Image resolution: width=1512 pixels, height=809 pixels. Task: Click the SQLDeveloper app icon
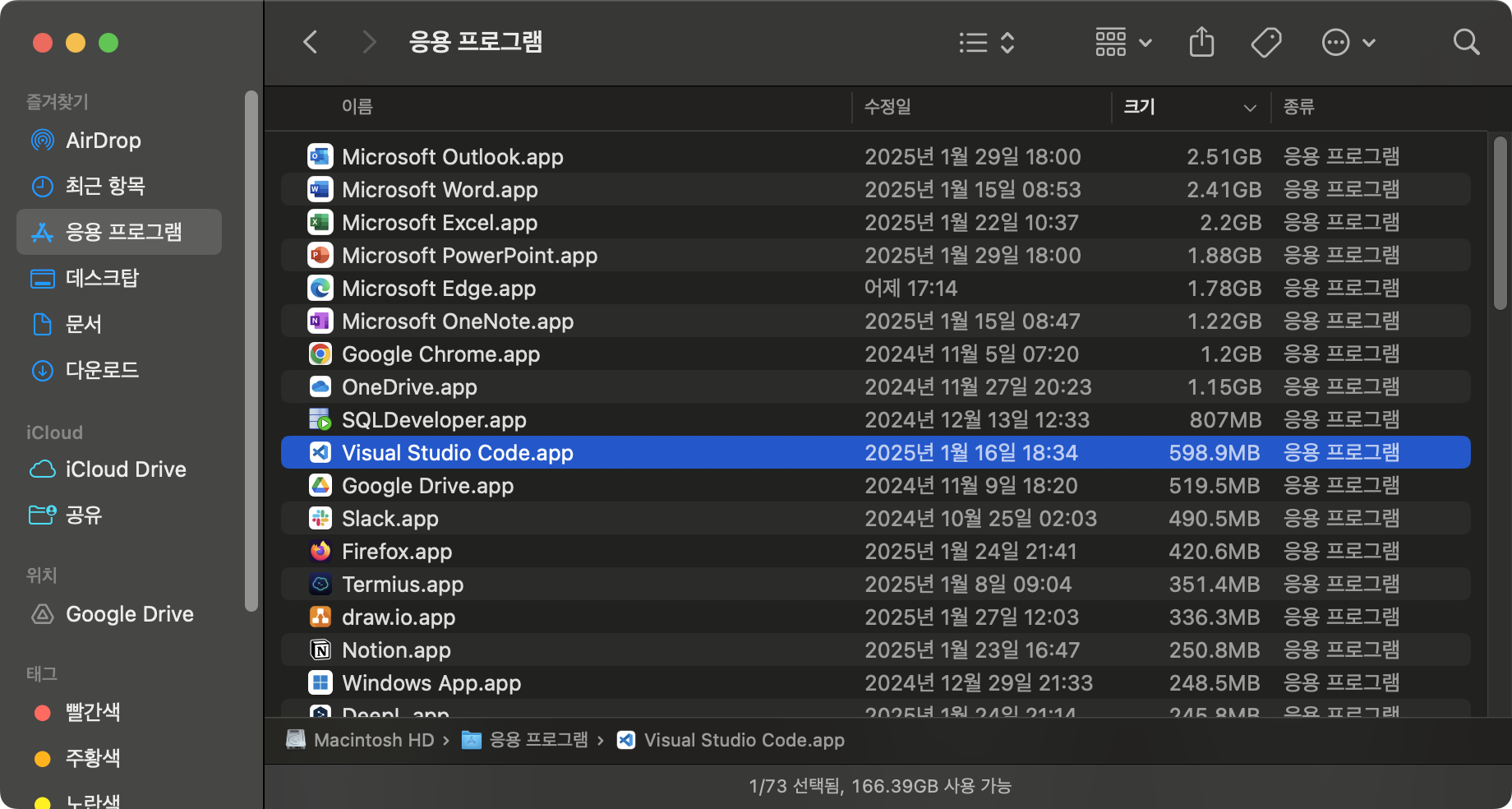tap(320, 419)
